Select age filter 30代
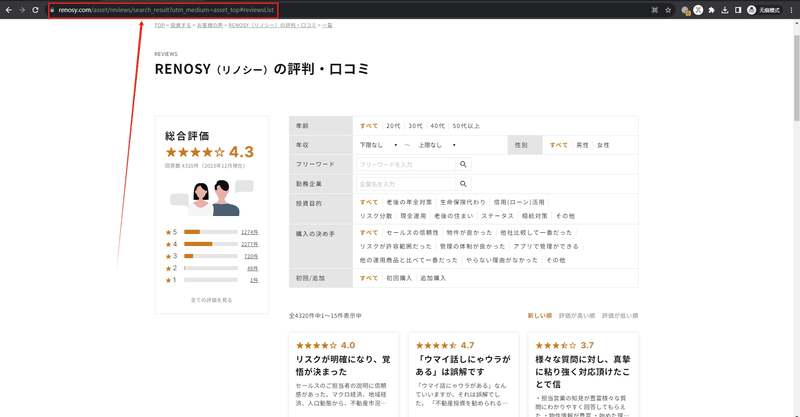The height and width of the screenshot is (417, 800). [415, 126]
